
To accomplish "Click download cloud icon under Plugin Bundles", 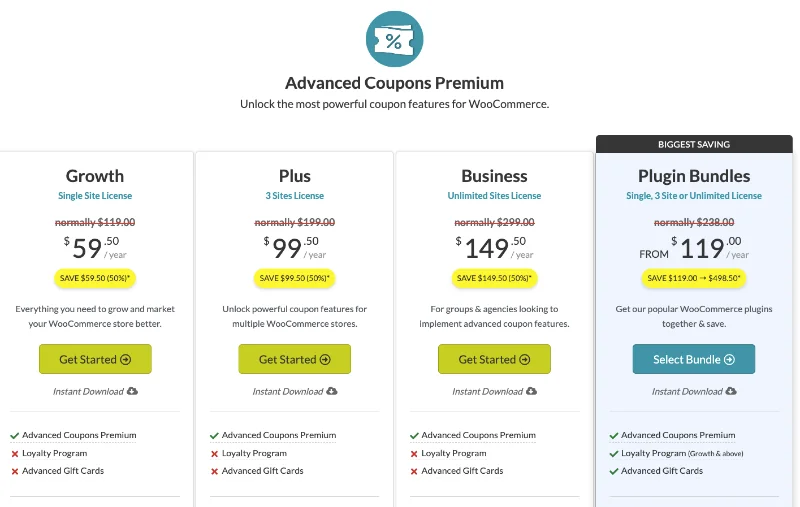I will point(732,391).
